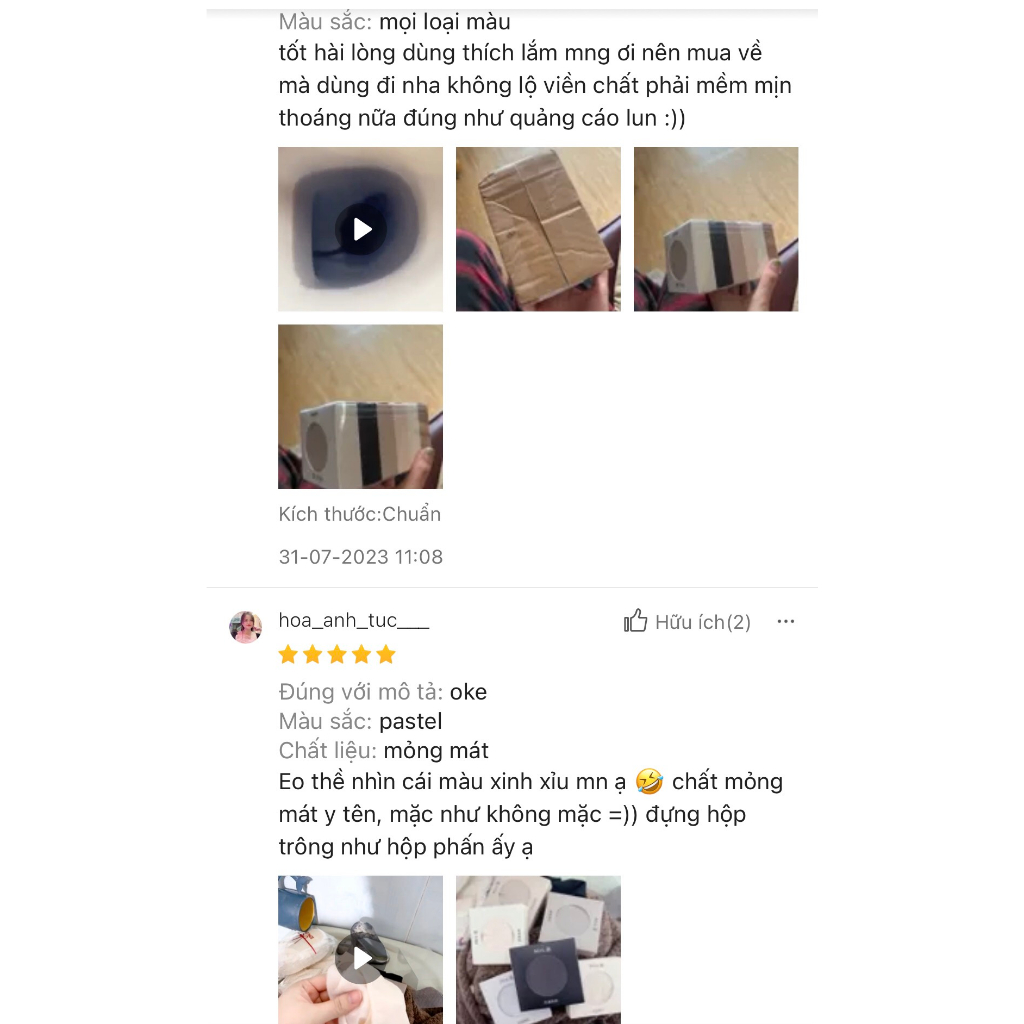
Task: Click the first gold rating star
Action: [288, 654]
